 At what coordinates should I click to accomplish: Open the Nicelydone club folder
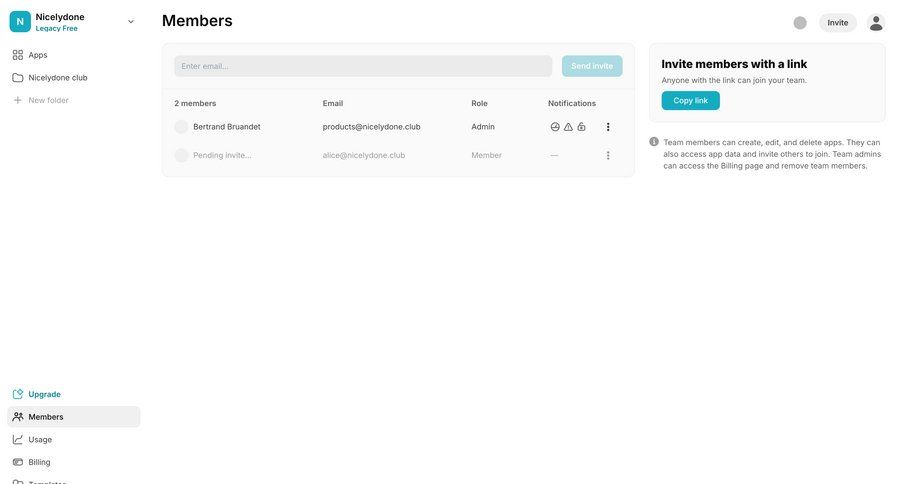(x=57, y=78)
